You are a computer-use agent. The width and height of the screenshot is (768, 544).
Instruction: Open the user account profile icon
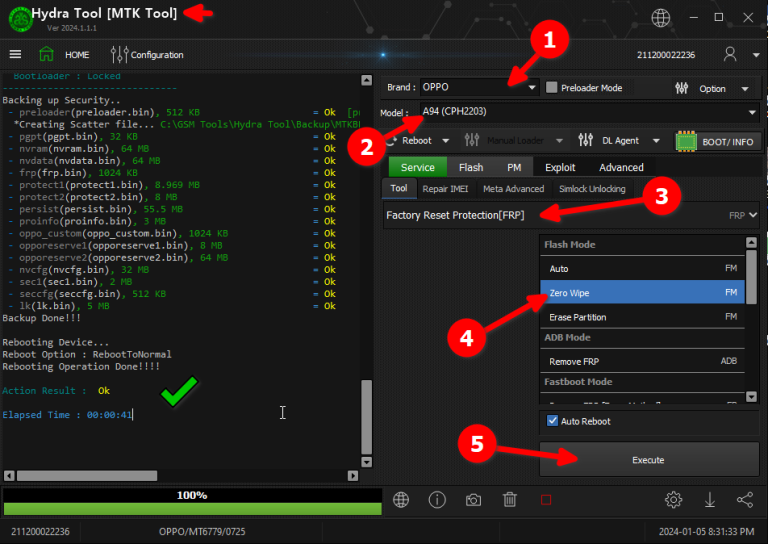click(x=730, y=54)
